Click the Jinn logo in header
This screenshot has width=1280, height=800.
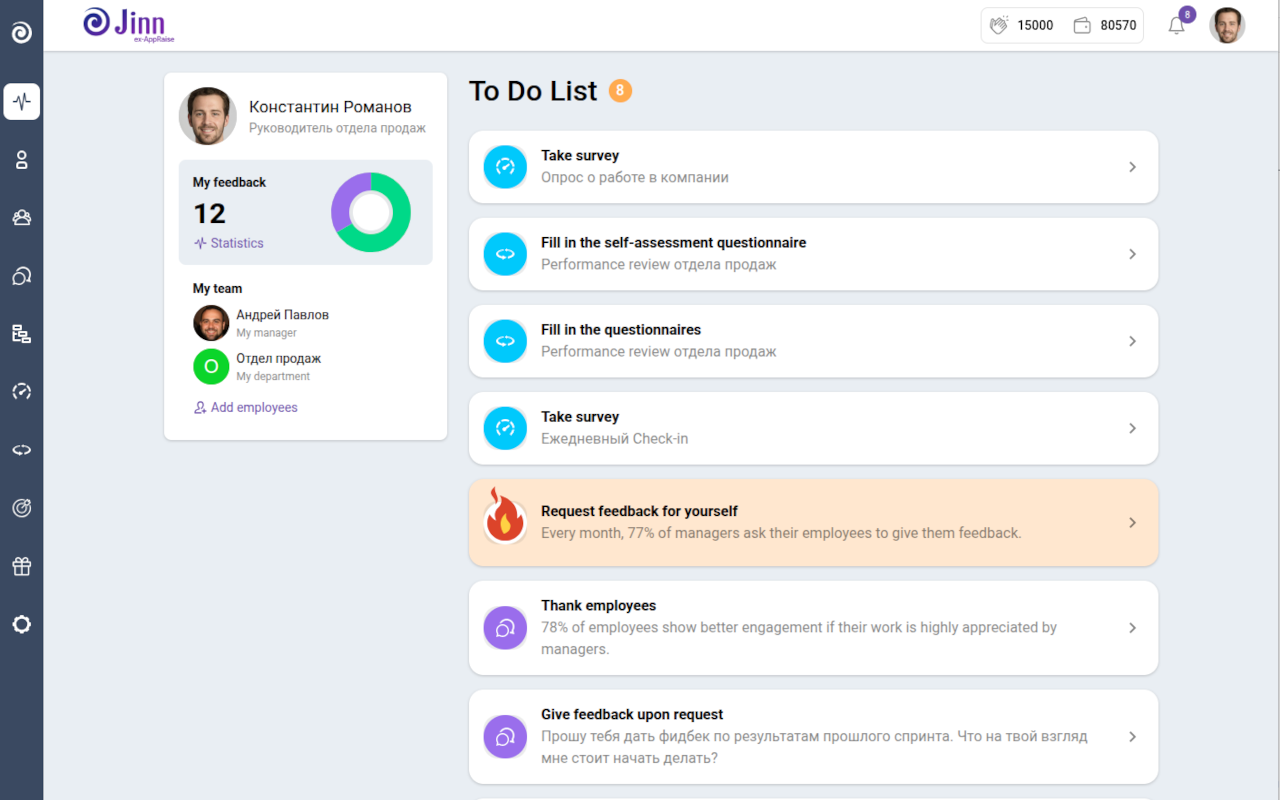[x=125, y=24]
